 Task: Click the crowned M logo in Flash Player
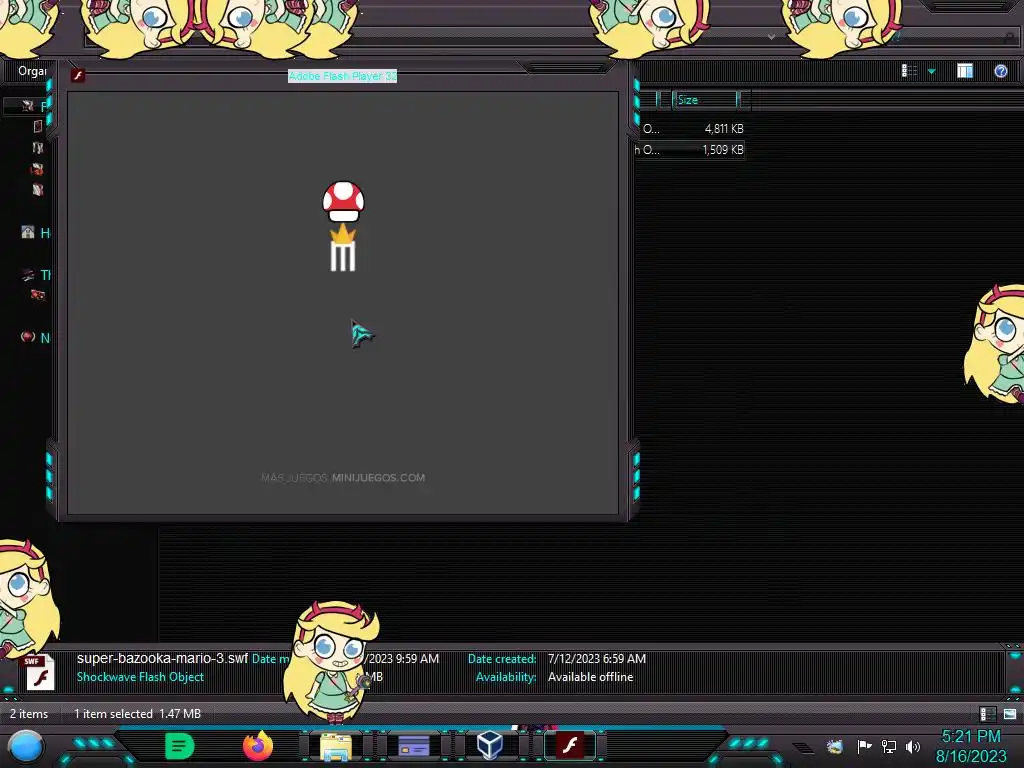[343, 248]
